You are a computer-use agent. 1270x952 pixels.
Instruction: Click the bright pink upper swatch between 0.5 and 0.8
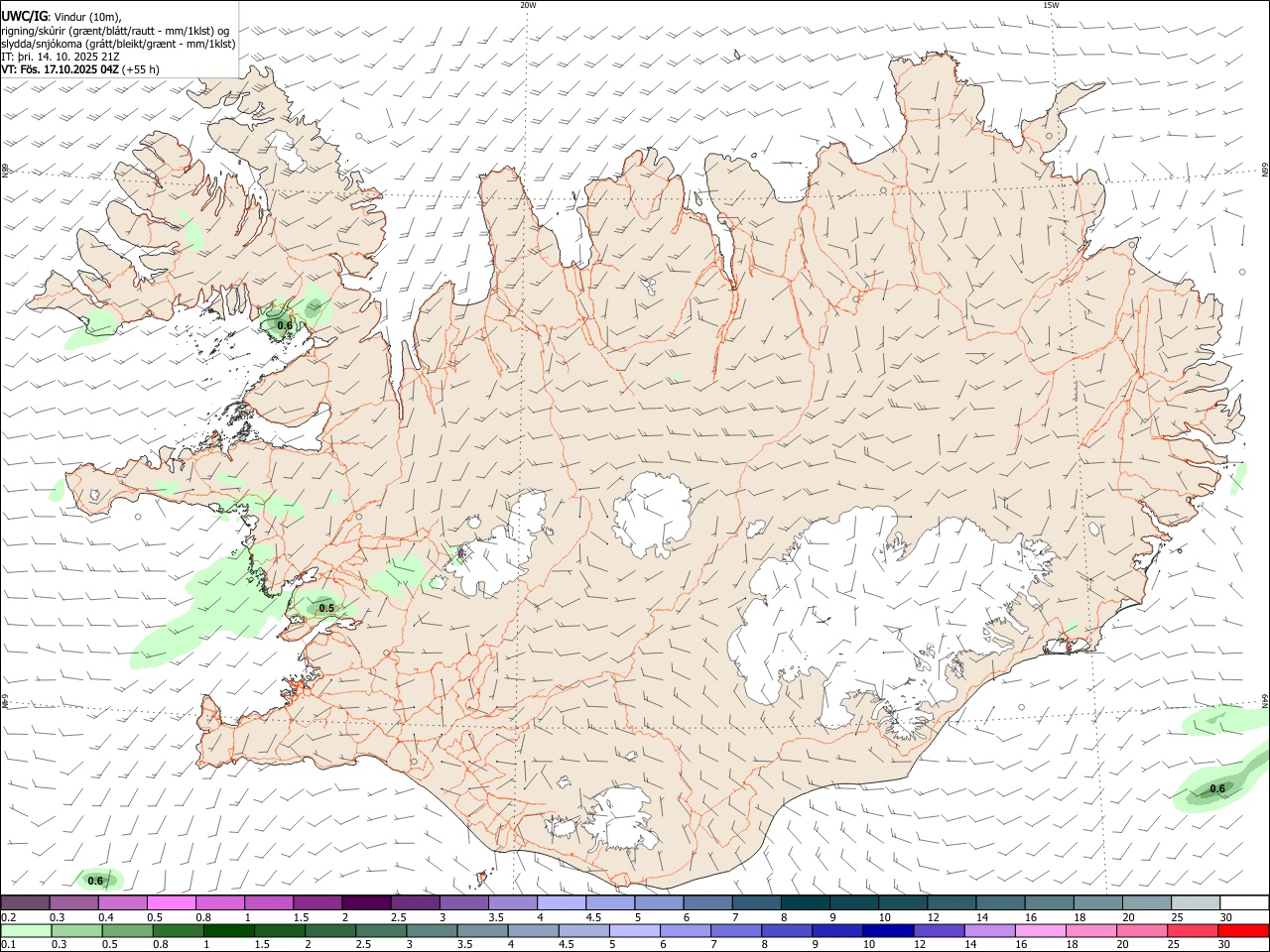pyautogui.click(x=171, y=902)
